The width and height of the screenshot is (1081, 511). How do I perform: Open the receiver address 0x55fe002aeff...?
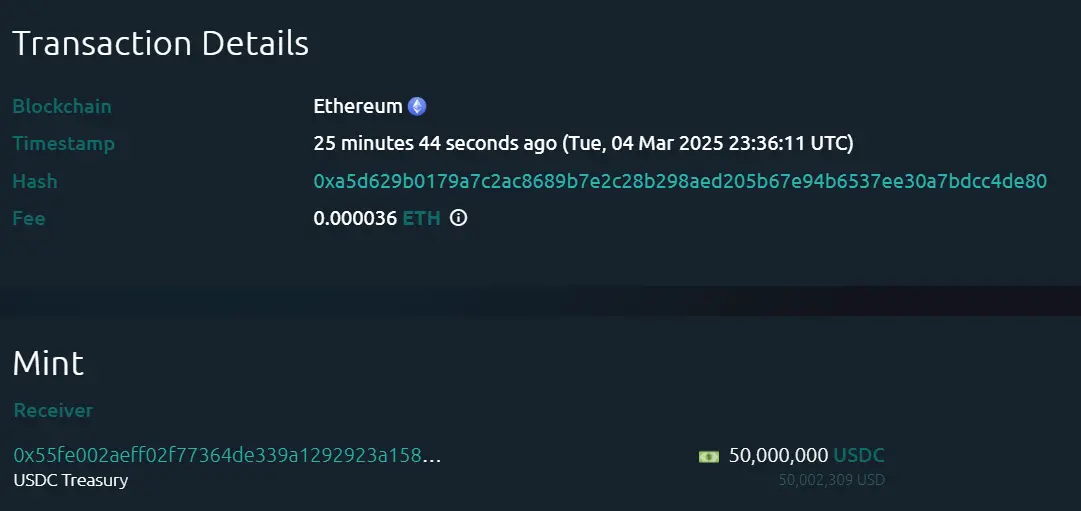(x=227, y=456)
